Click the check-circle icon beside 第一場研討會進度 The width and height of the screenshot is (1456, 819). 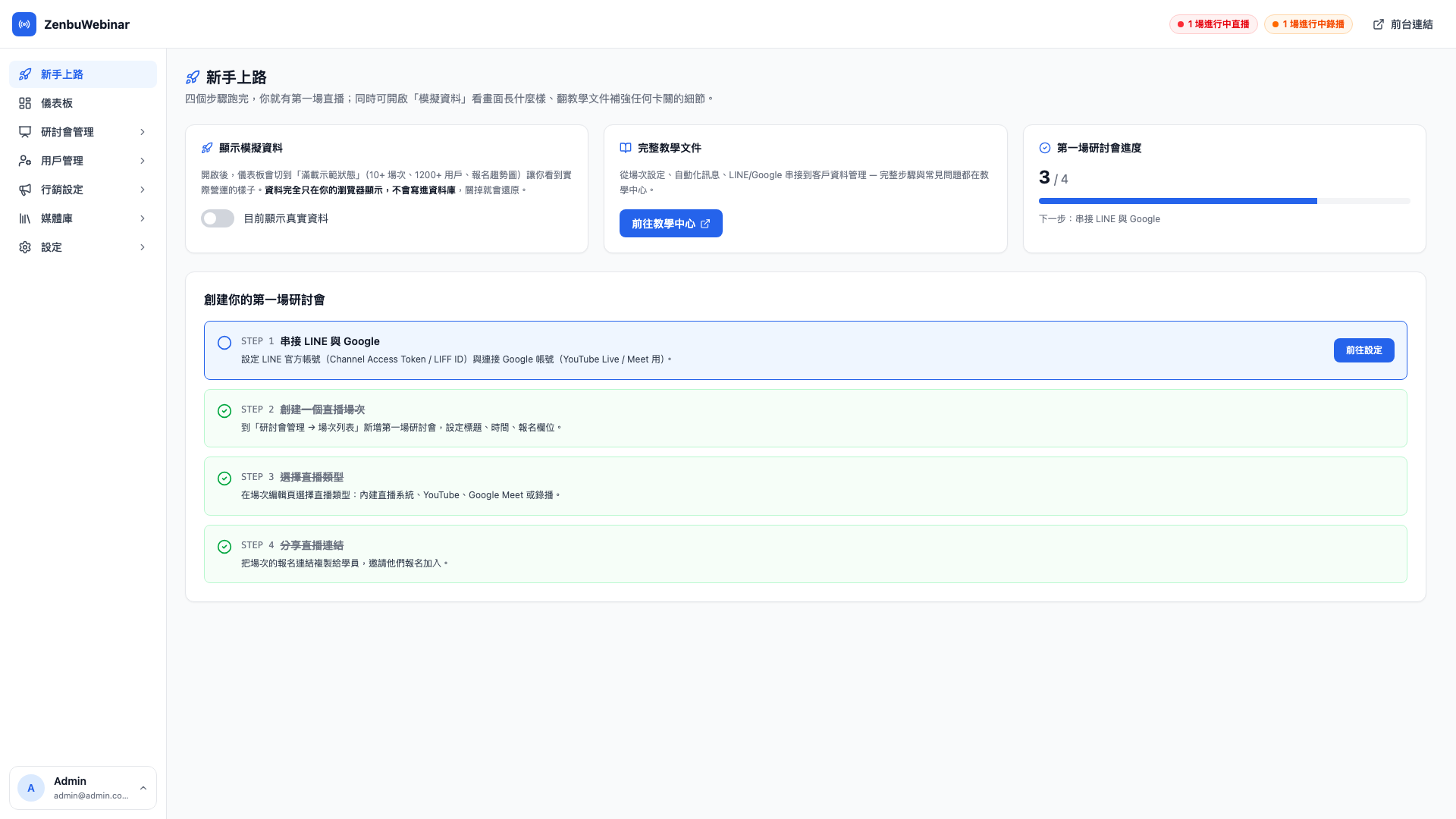click(x=1045, y=148)
